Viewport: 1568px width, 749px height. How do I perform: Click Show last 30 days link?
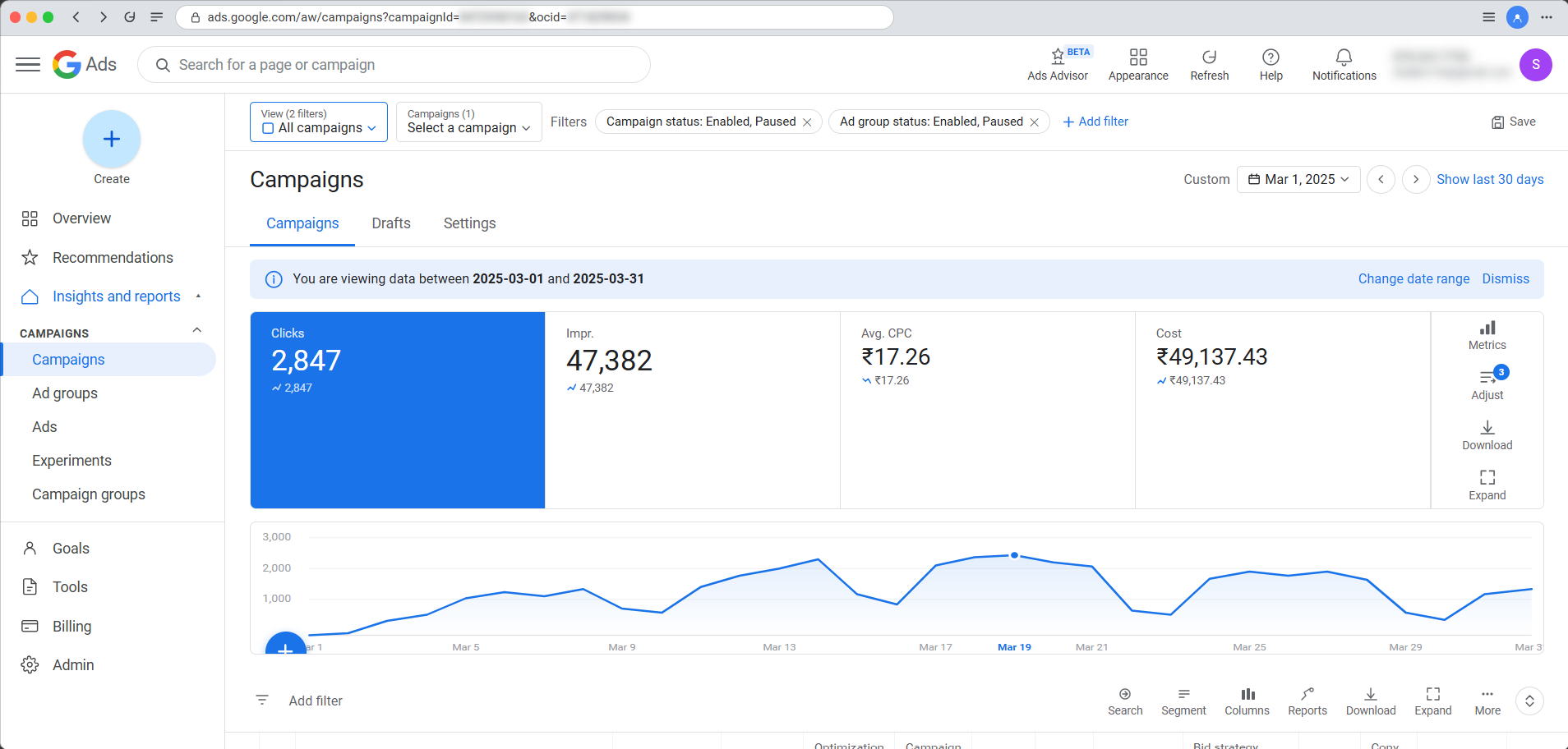pyautogui.click(x=1490, y=179)
